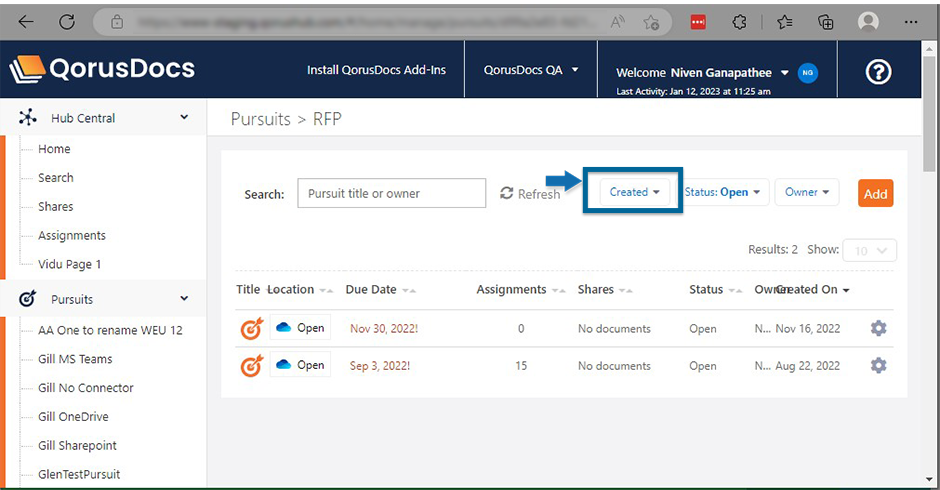Go to Home in the sidebar
Viewport: 940px width, 490px height.
[x=54, y=149]
